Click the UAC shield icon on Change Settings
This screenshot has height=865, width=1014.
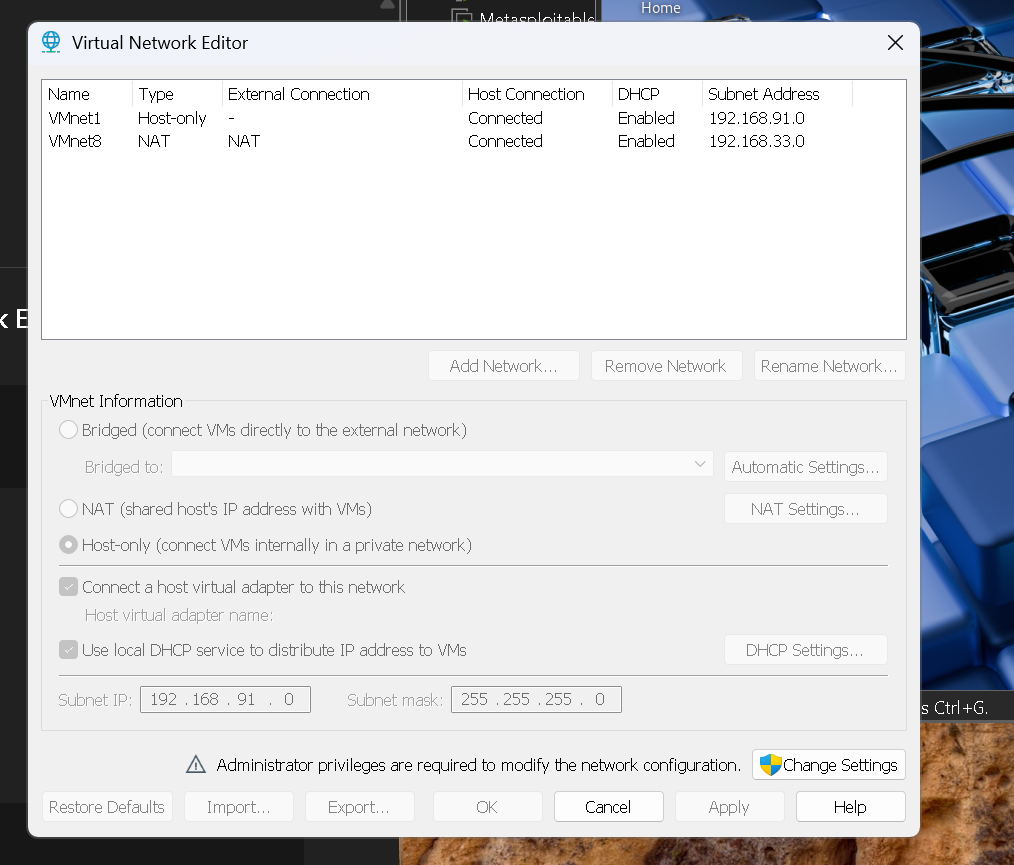[769, 764]
